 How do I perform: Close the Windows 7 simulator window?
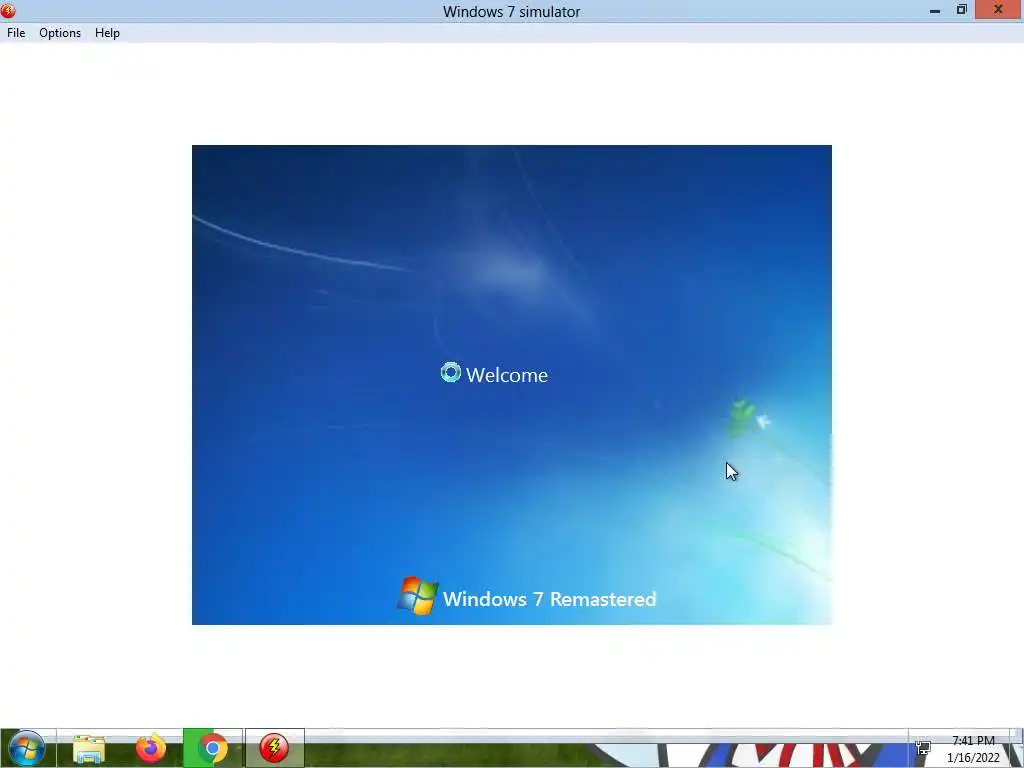point(998,10)
